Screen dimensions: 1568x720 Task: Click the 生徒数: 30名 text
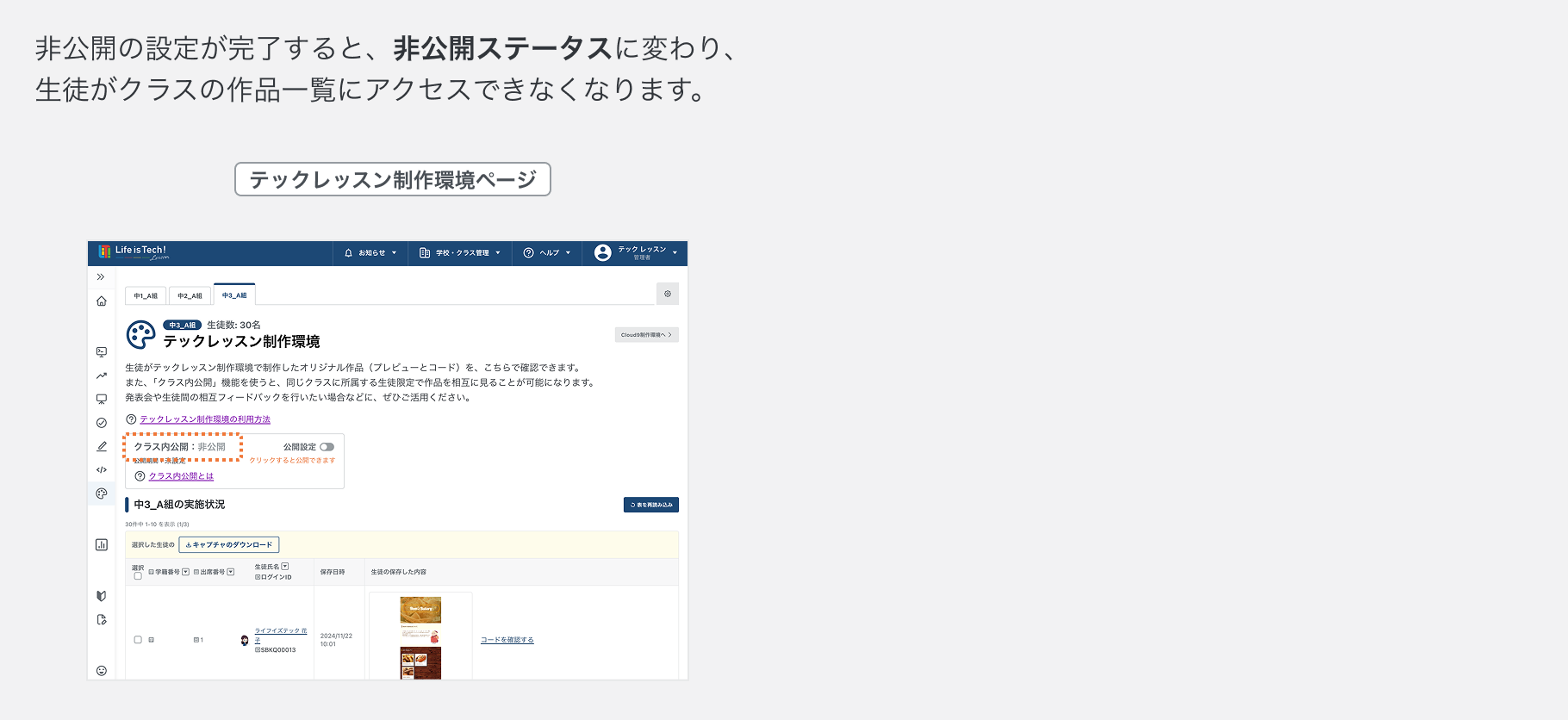(233, 326)
